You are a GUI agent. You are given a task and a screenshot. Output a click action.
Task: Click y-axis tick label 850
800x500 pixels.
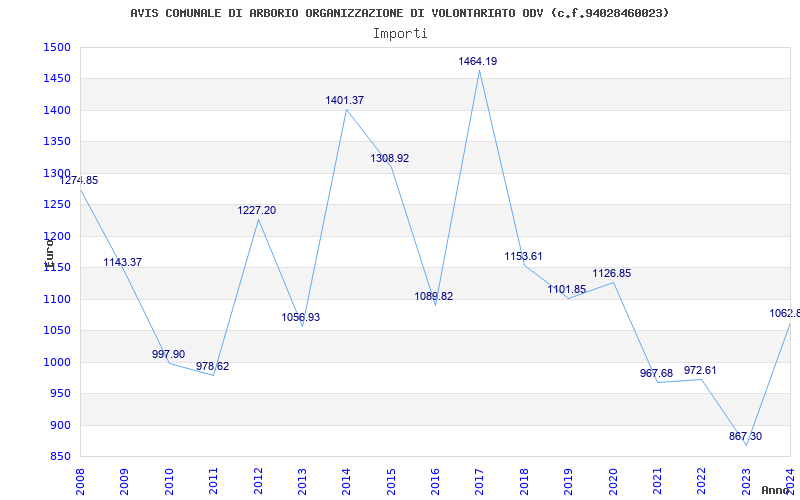[x=59, y=457]
